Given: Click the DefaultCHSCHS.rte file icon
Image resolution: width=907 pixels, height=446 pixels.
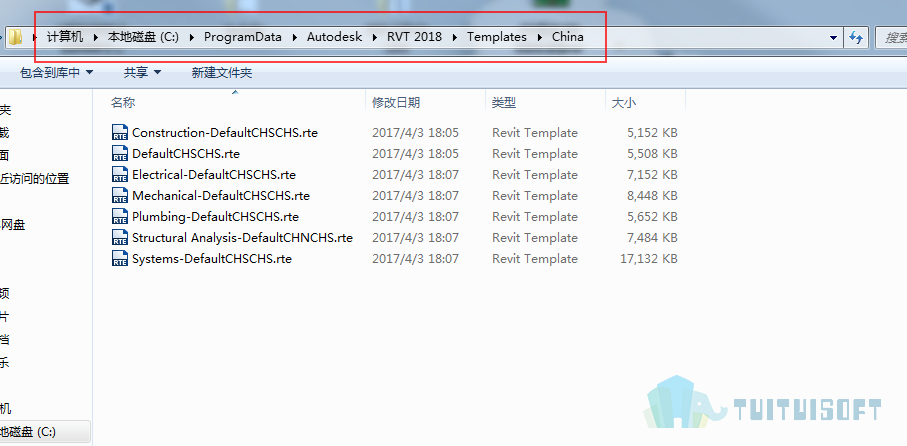Looking at the screenshot, I should pos(120,153).
